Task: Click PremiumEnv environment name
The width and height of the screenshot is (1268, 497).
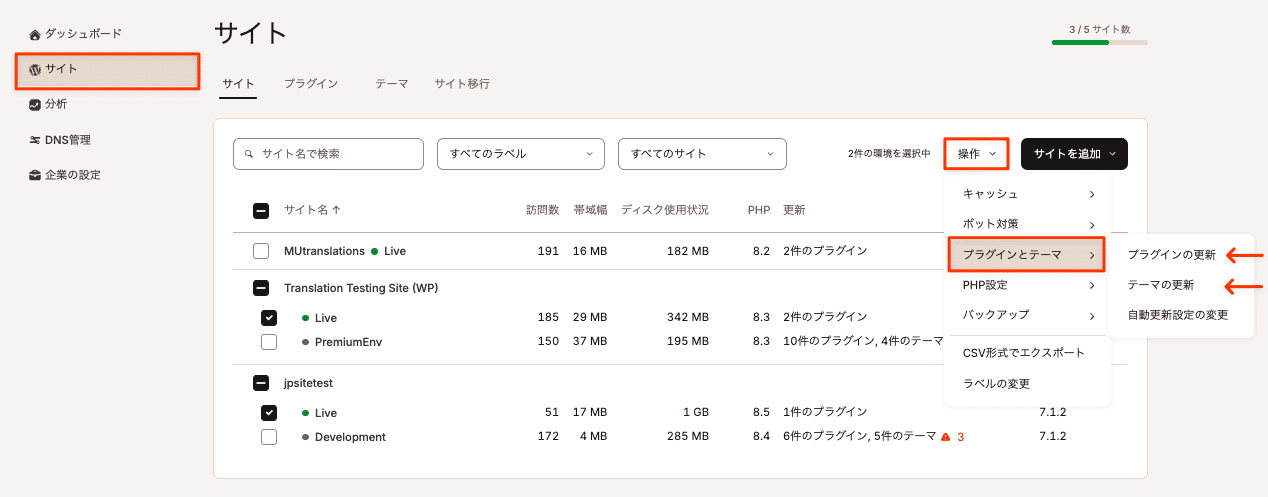Action: coord(348,342)
